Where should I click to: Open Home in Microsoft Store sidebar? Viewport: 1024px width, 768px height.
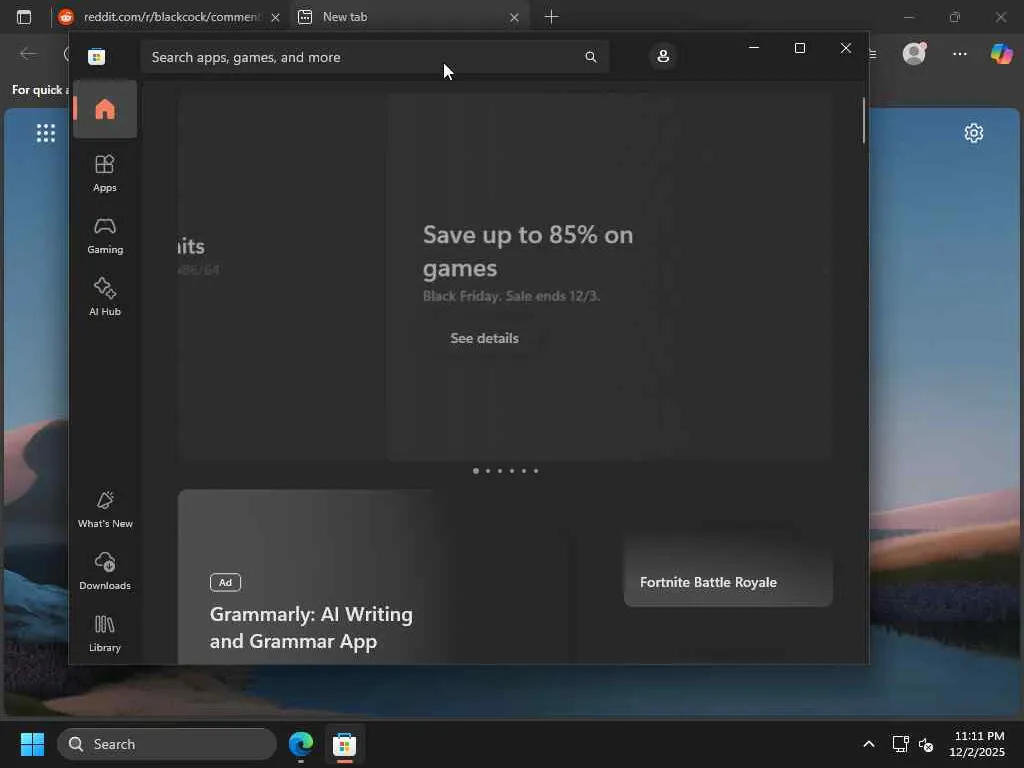104,109
